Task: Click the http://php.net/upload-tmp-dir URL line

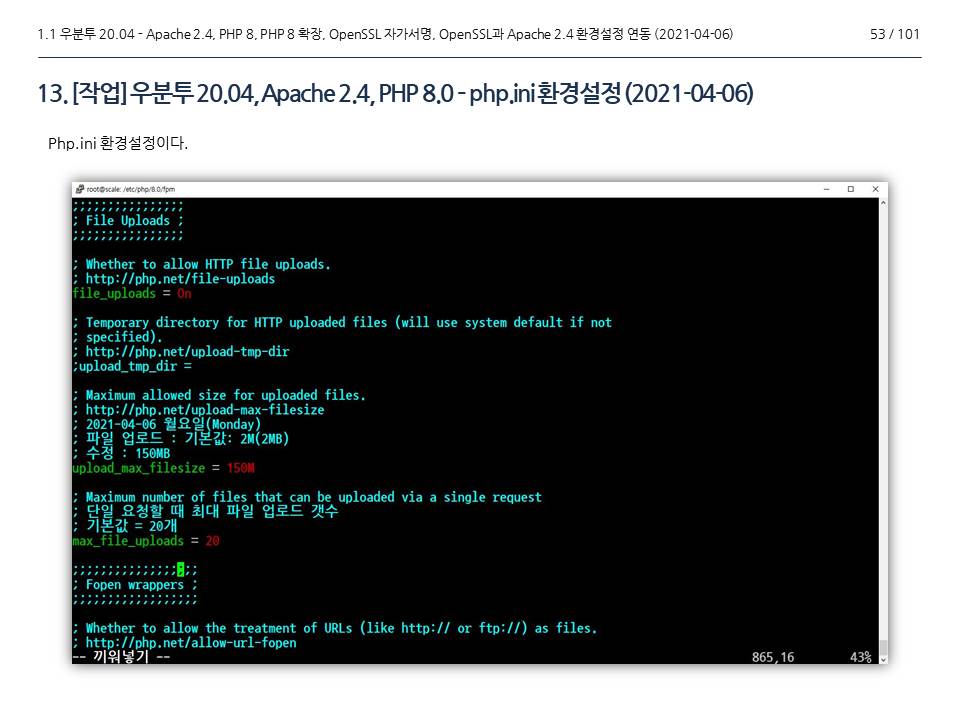Action: click(181, 352)
